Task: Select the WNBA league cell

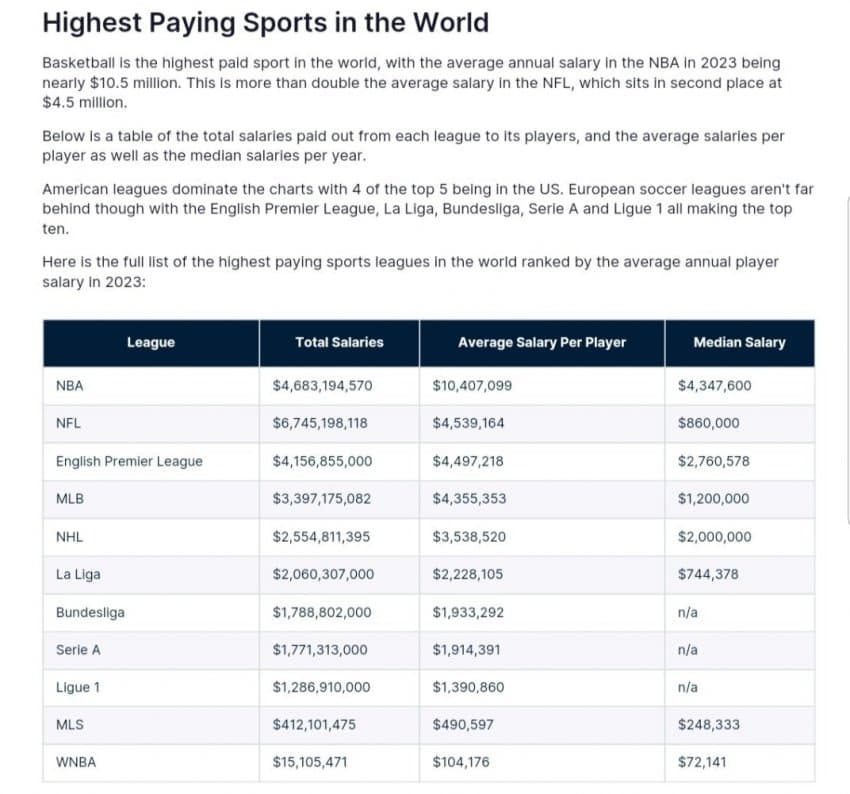Action: (x=151, y=763)
